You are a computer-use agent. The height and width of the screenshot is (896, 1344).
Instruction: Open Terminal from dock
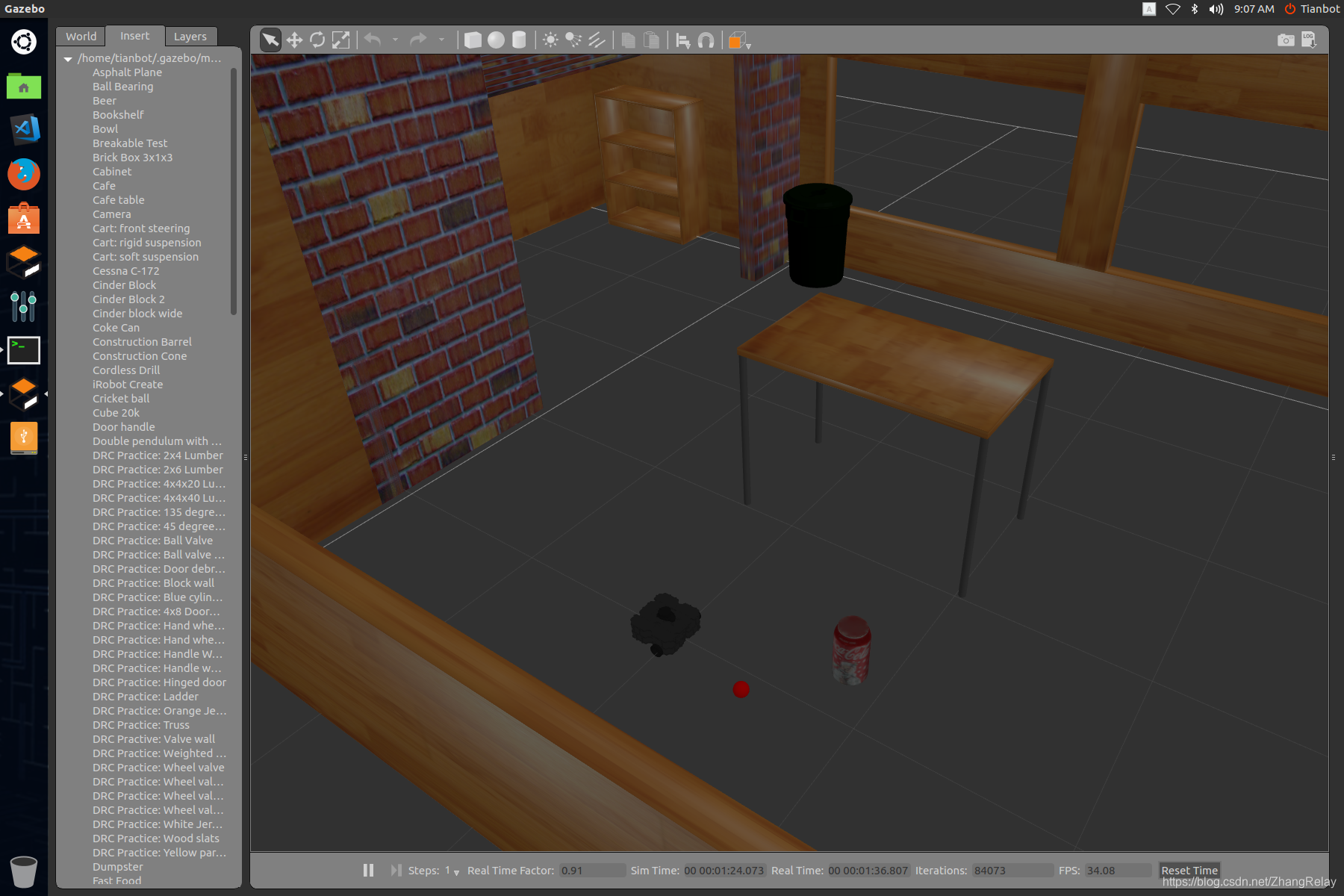24,350
